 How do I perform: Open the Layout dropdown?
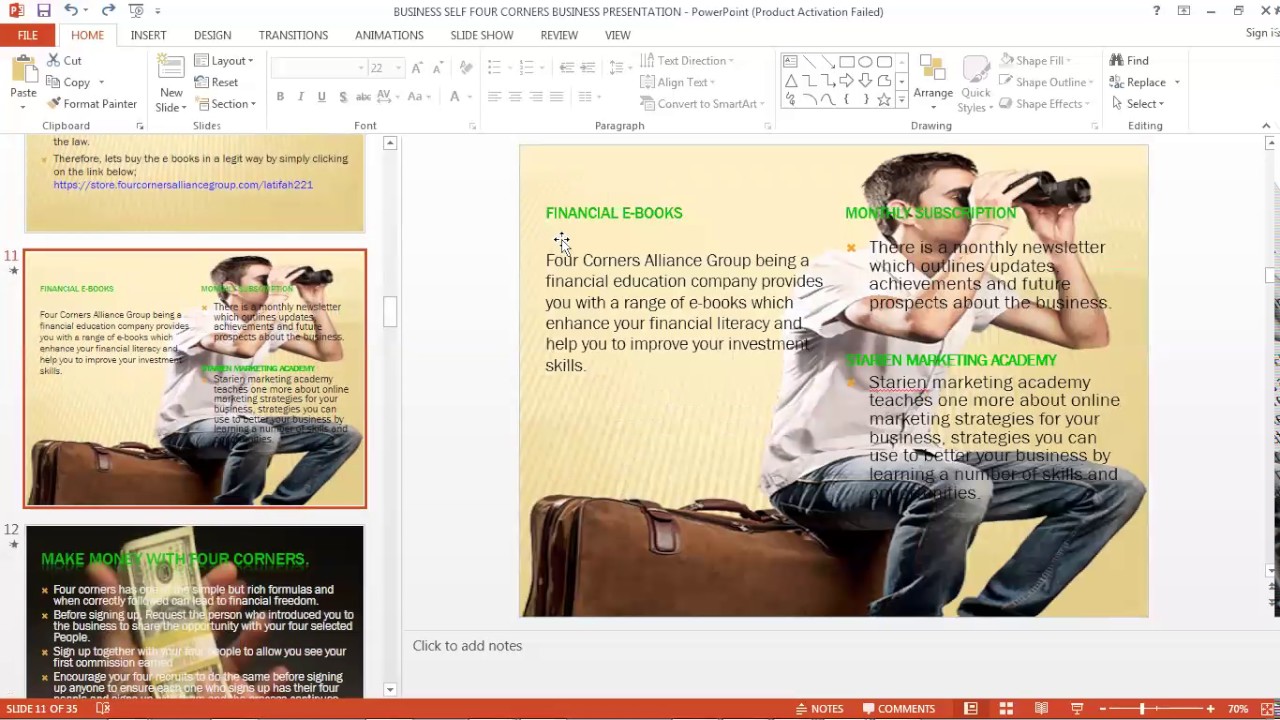[225, 60]
